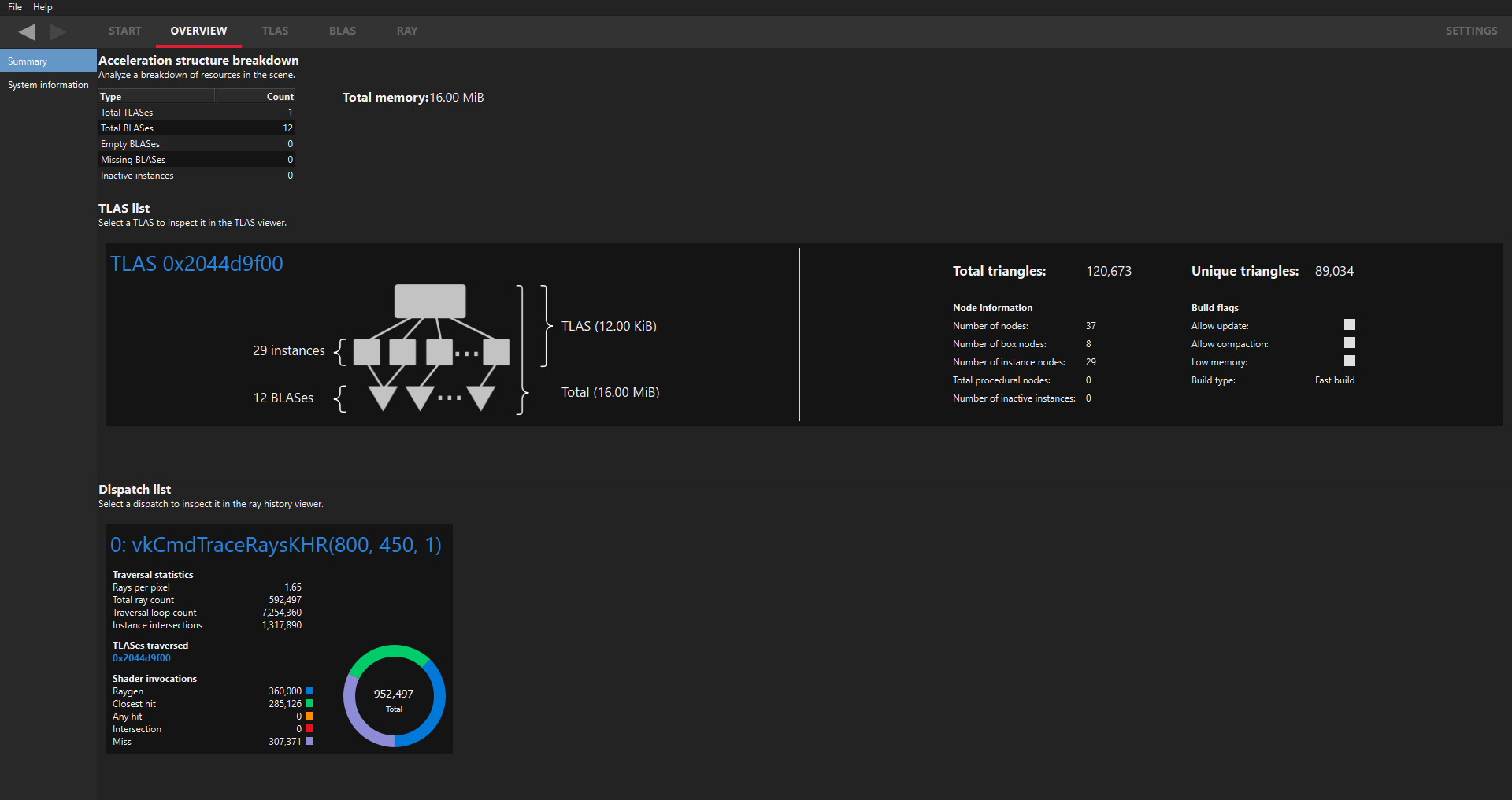The image size is (1512, 800).
Task: Click the purple Miss legend square
Action: [x=309, y=741]
